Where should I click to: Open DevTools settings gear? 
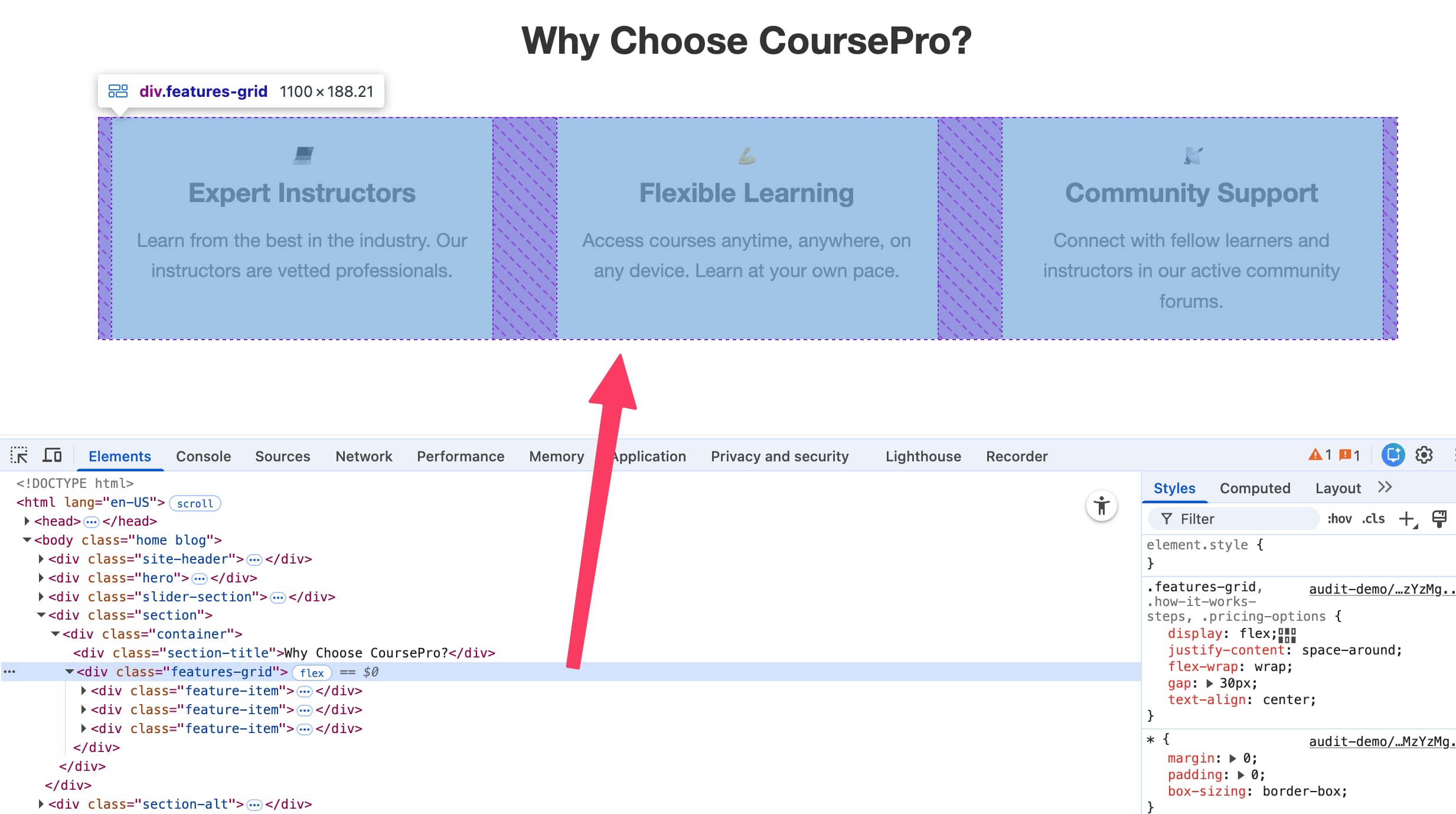1425,455
